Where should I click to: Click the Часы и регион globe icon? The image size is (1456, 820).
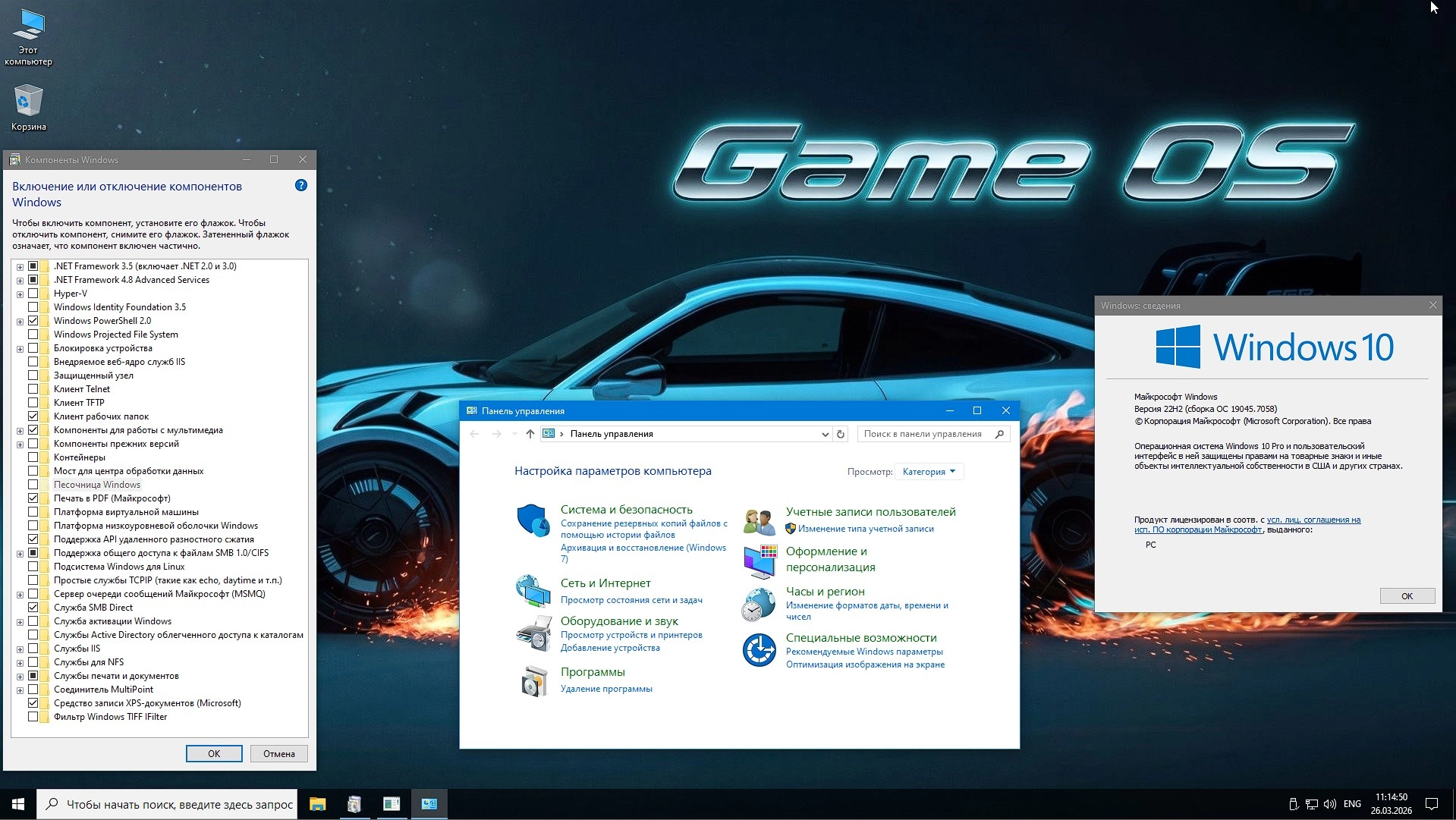(759, 605)
